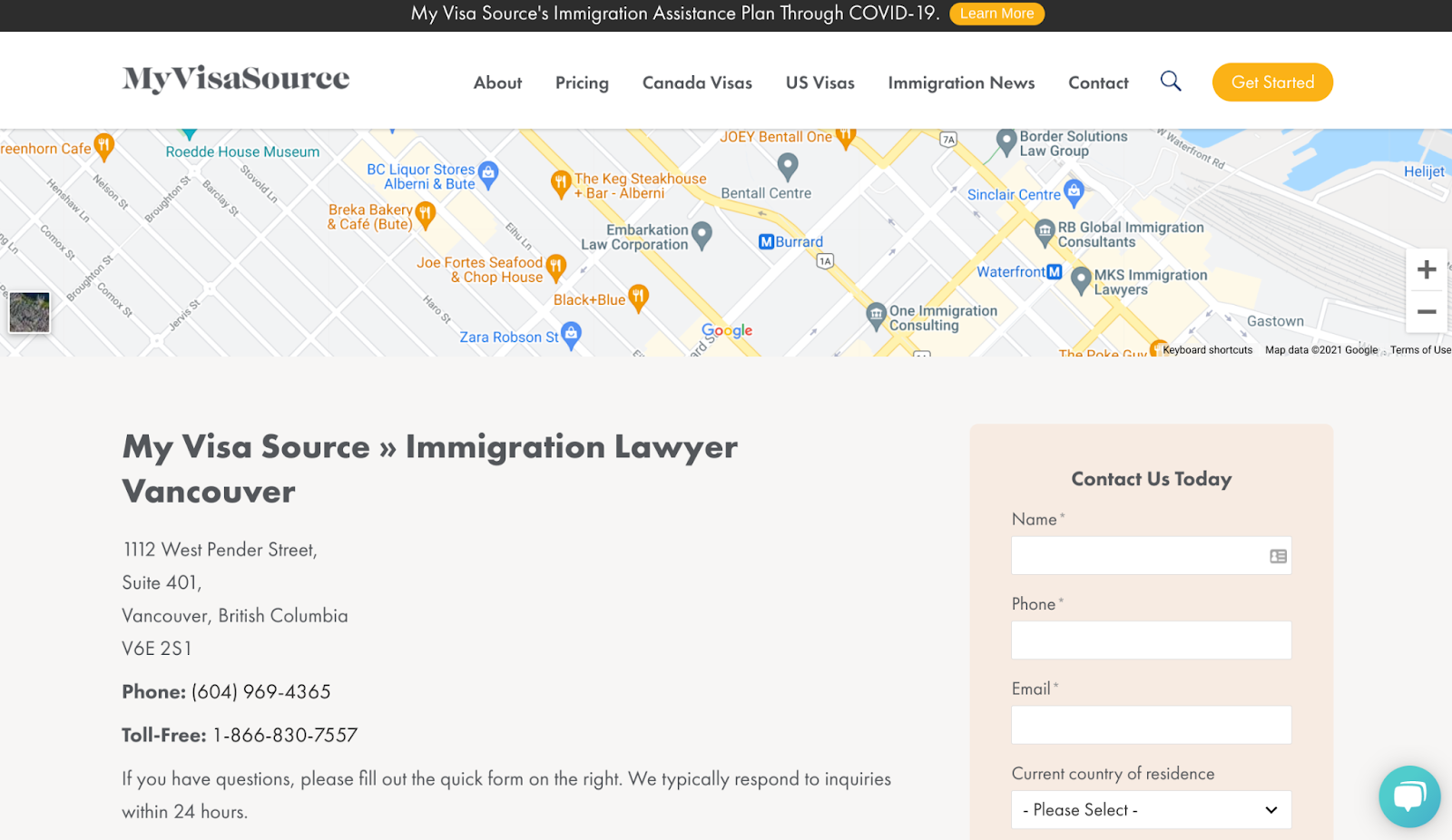Screen dimensions: 1452x840
Task: Click the Helijet map label
Action: (1424, 171)
